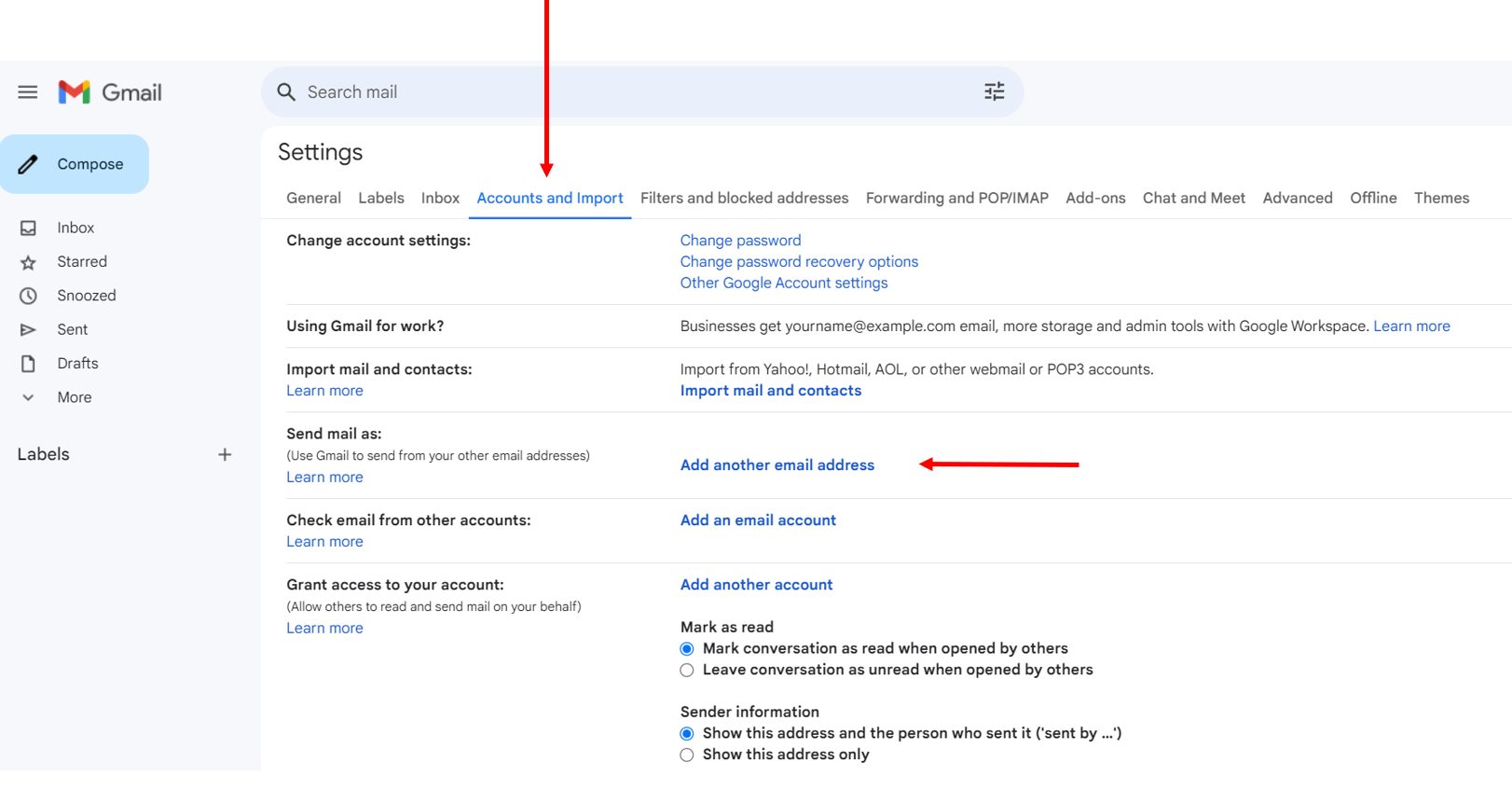Image resolution: width=1512 pixels, height=790 pixels.
Task: Click the 'Change account settings:' label
Action: [x=378, y=241]
